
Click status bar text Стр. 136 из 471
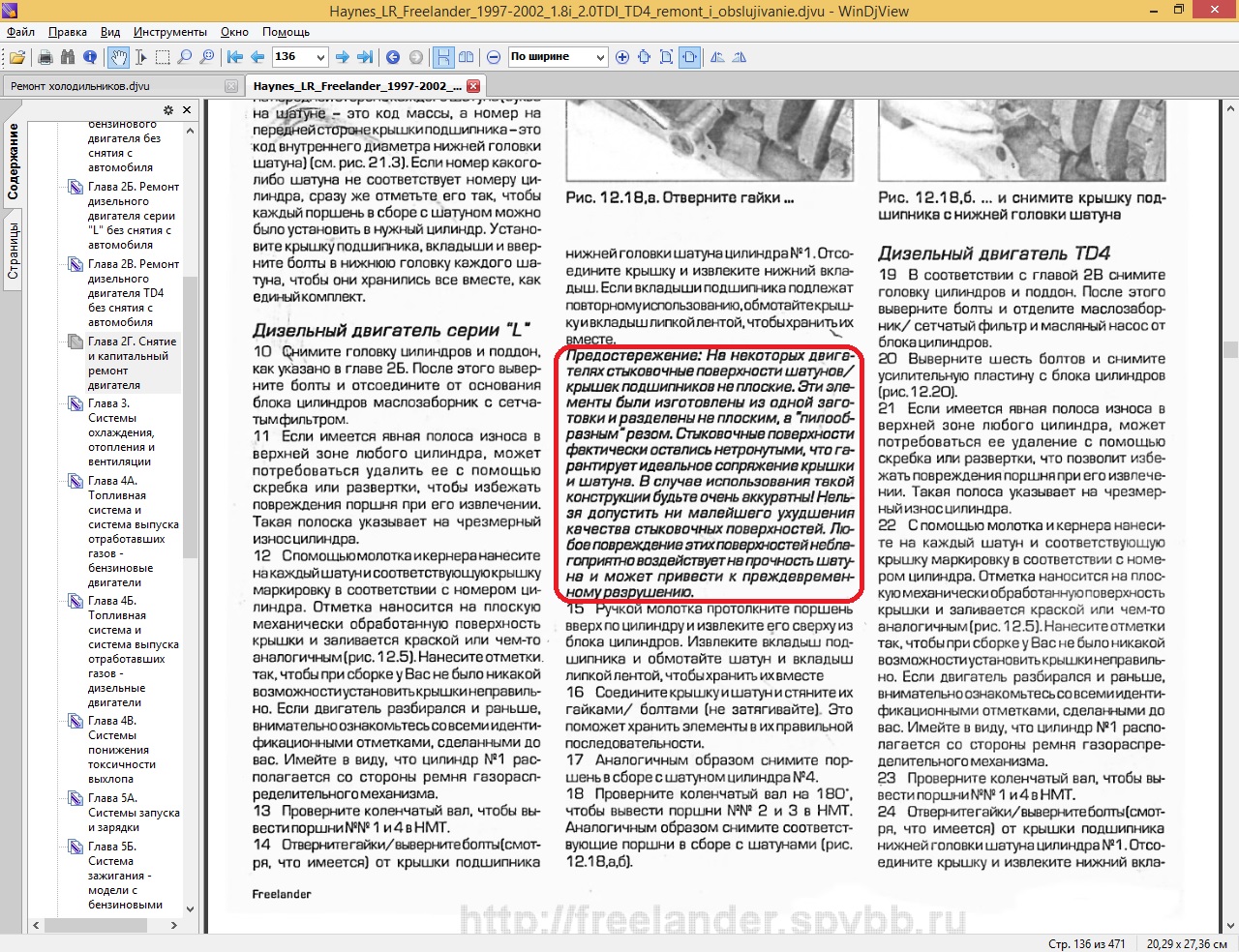point(1087,943)
